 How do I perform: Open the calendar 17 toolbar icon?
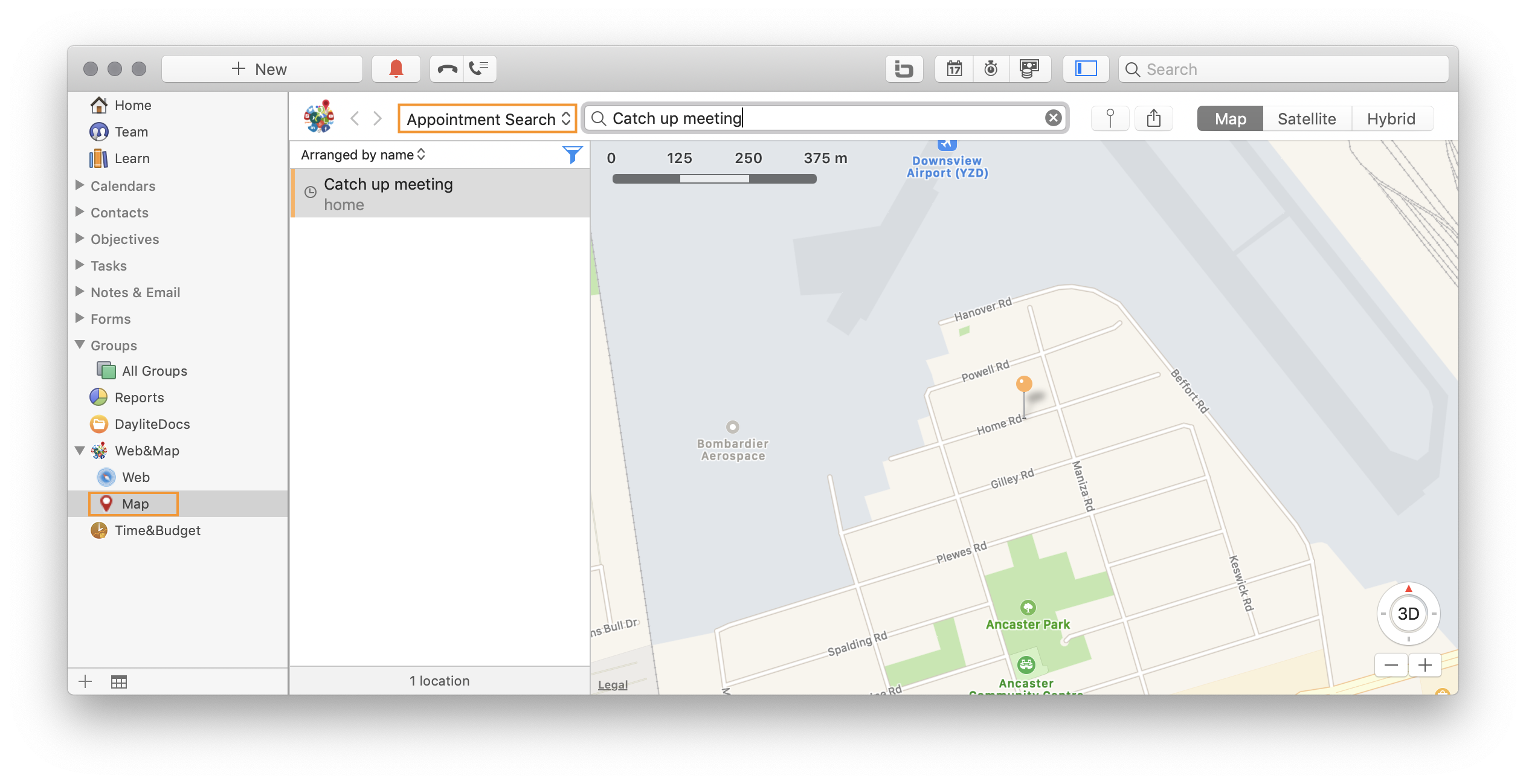click(954, 69)
